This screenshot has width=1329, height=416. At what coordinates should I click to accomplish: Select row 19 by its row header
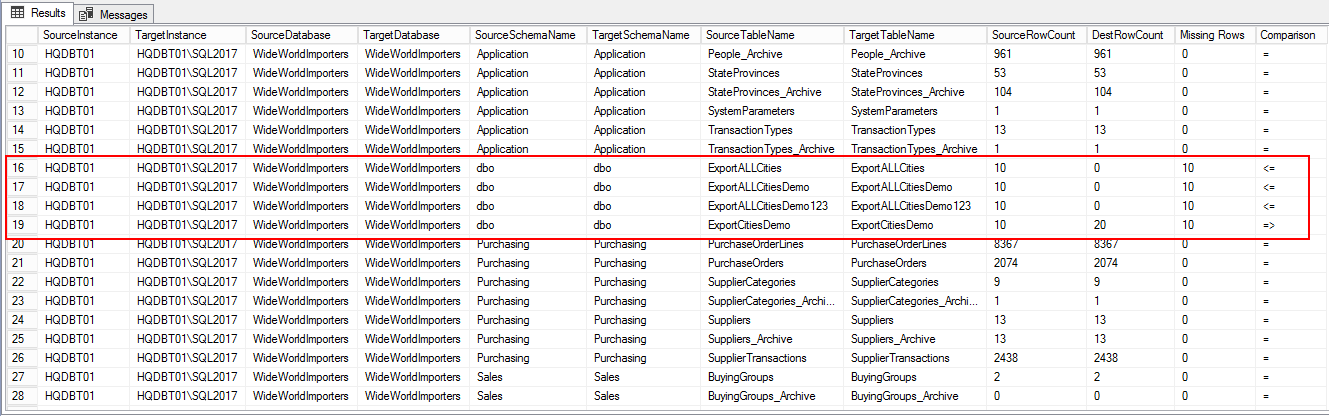[x=19, y=225]
